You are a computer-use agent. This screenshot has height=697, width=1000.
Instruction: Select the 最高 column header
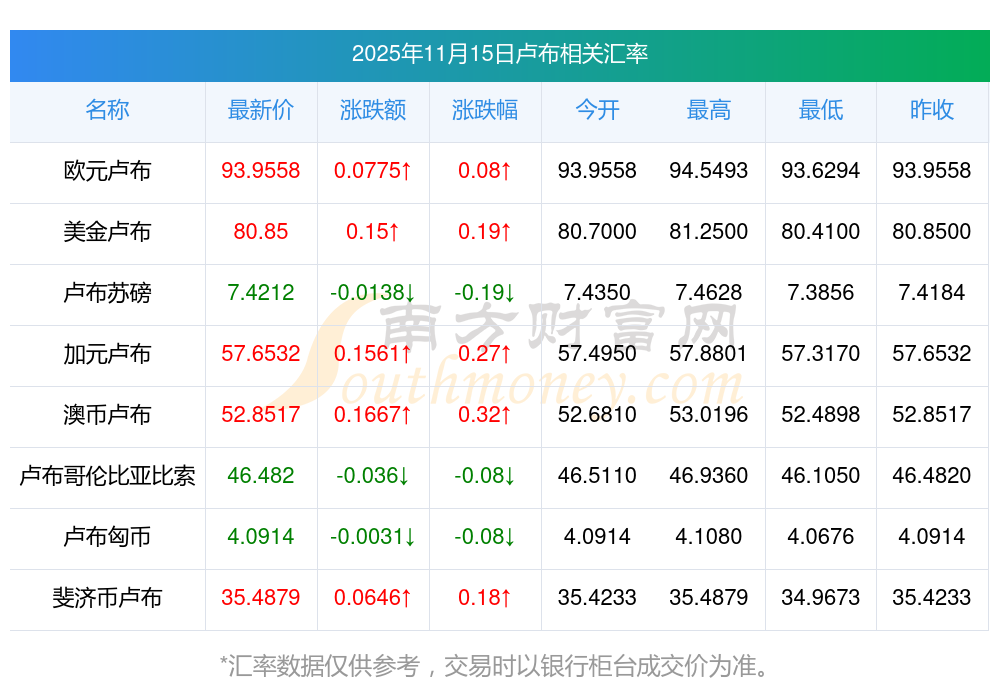click(709, 110)
